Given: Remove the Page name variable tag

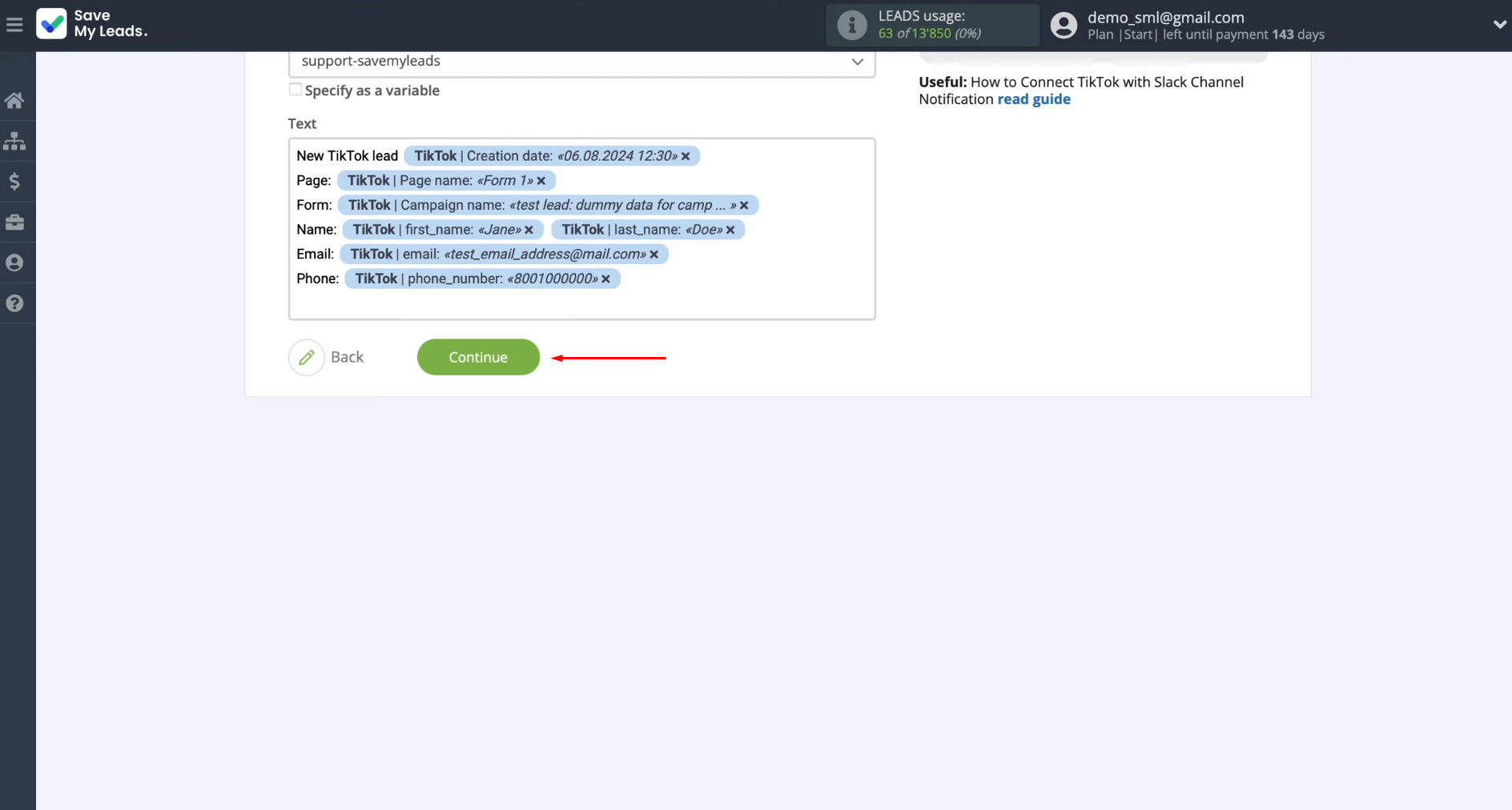Looking at the screenshot, I should coord(541,181).
